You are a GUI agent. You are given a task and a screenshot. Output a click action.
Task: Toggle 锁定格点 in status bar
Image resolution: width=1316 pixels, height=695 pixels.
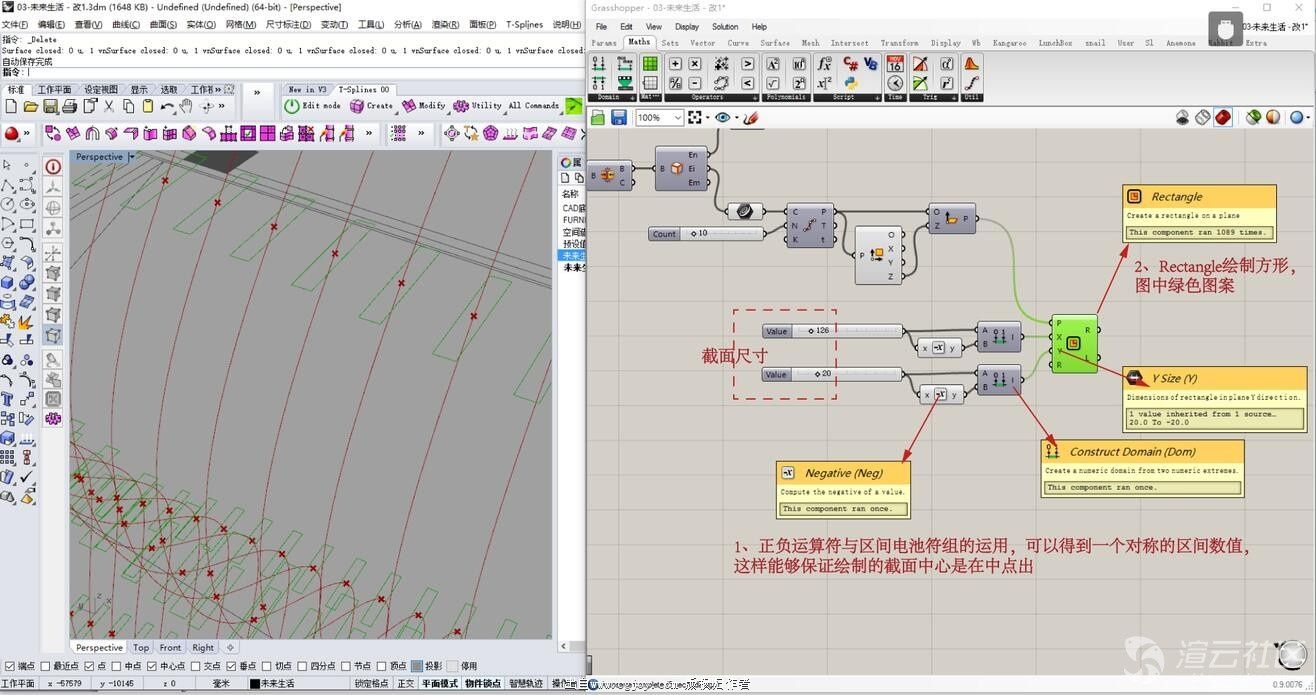pos(371,684)
